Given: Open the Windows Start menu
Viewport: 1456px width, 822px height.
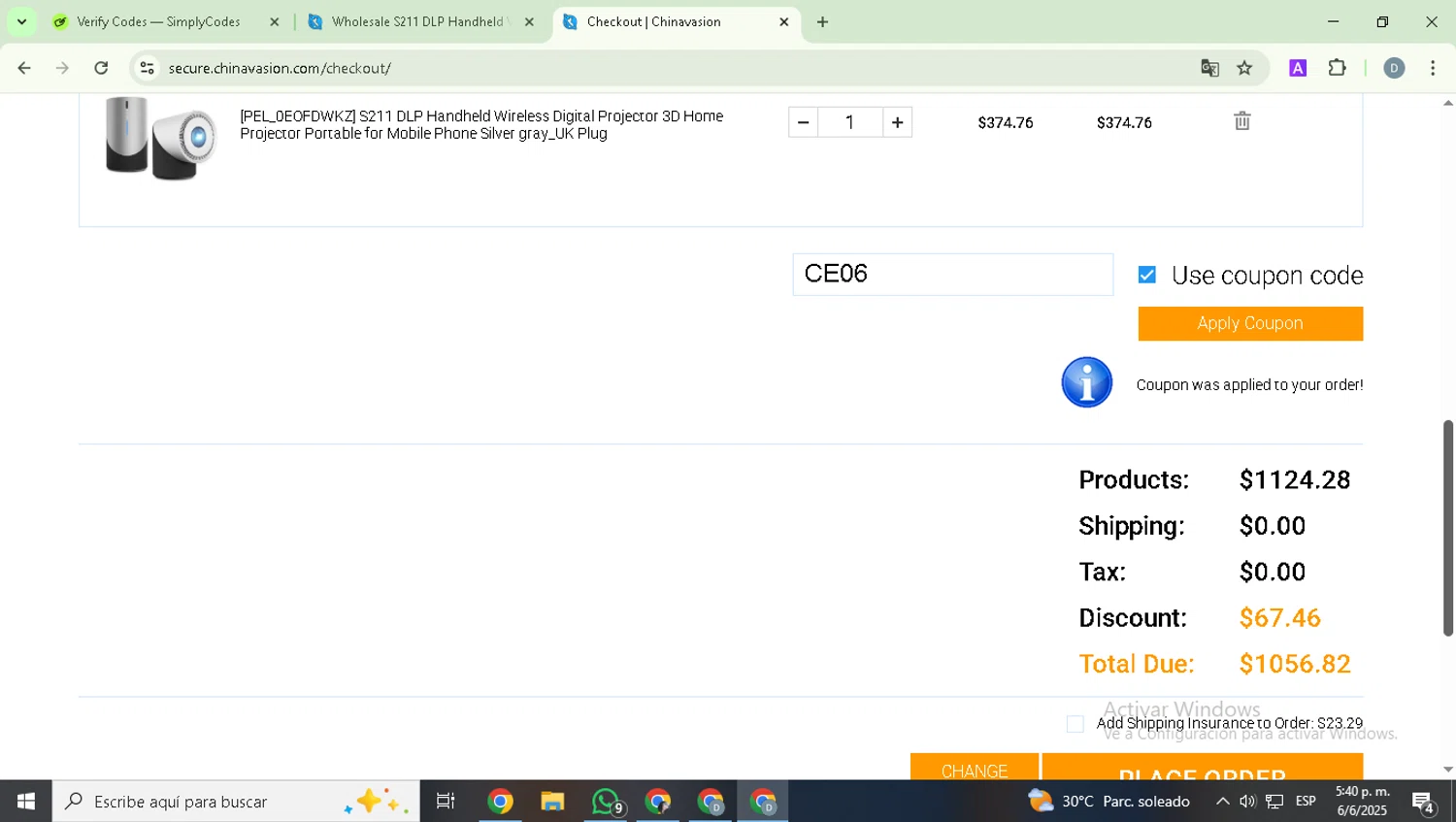Looking at the screenshot, I should pos(26,802).
